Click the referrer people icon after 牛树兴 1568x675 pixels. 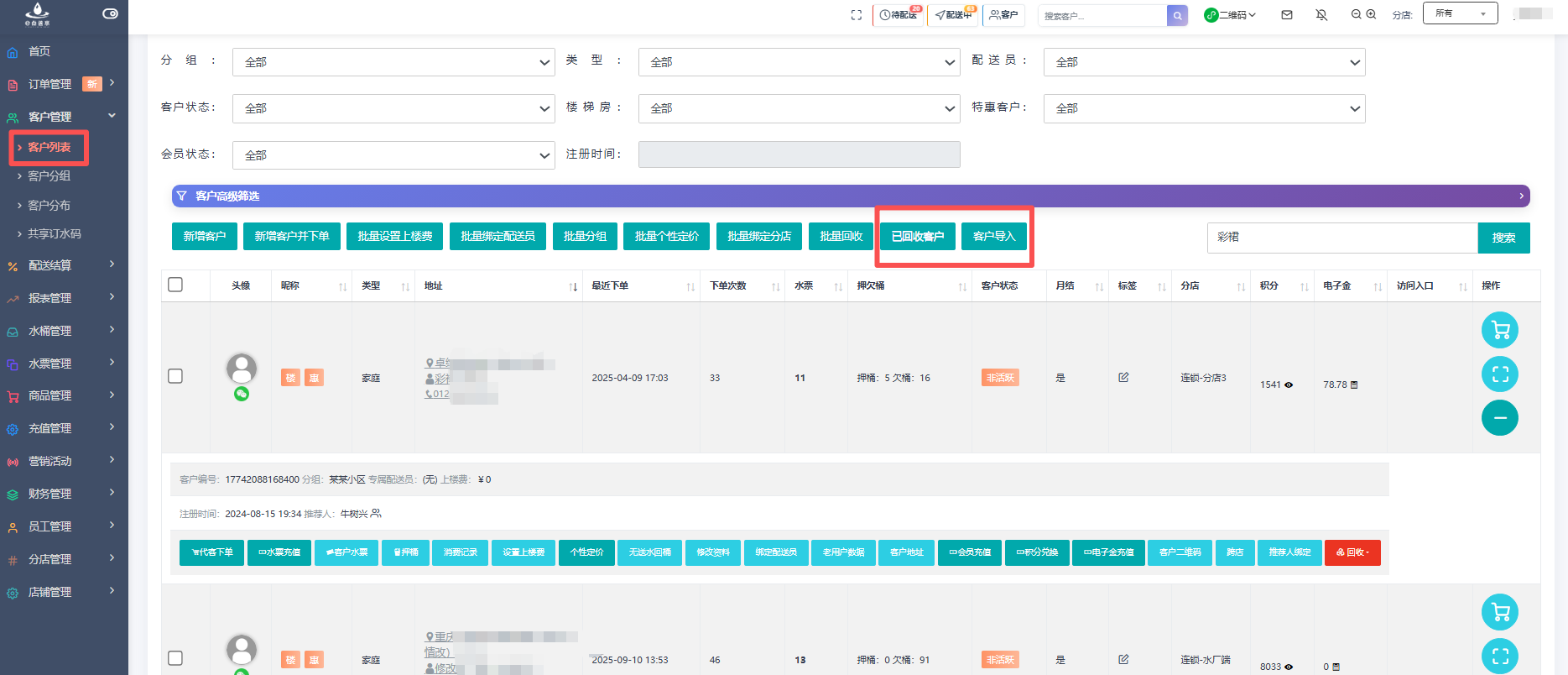(376, 513)
